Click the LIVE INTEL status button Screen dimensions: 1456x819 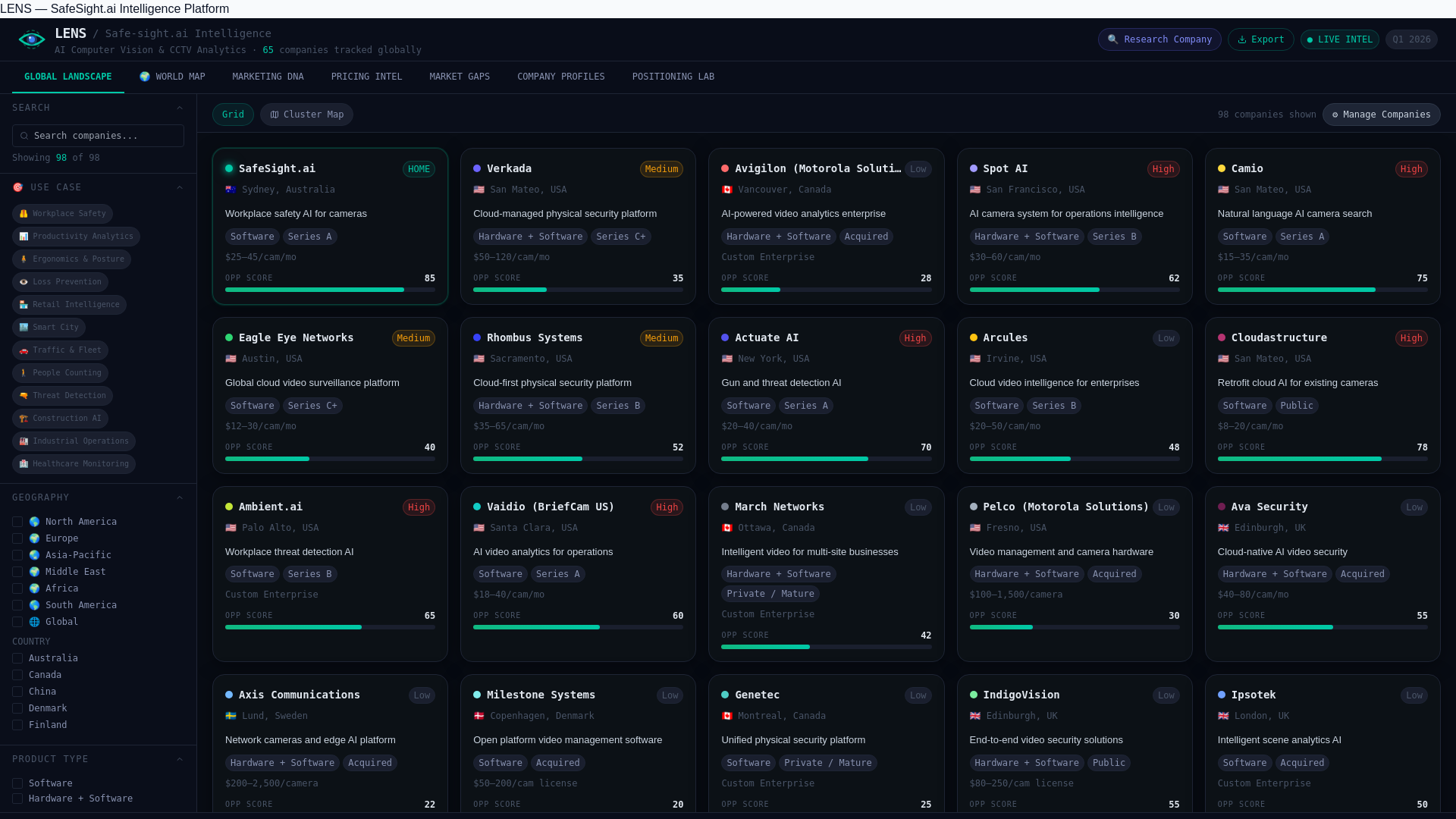(x=1340, y=39)
